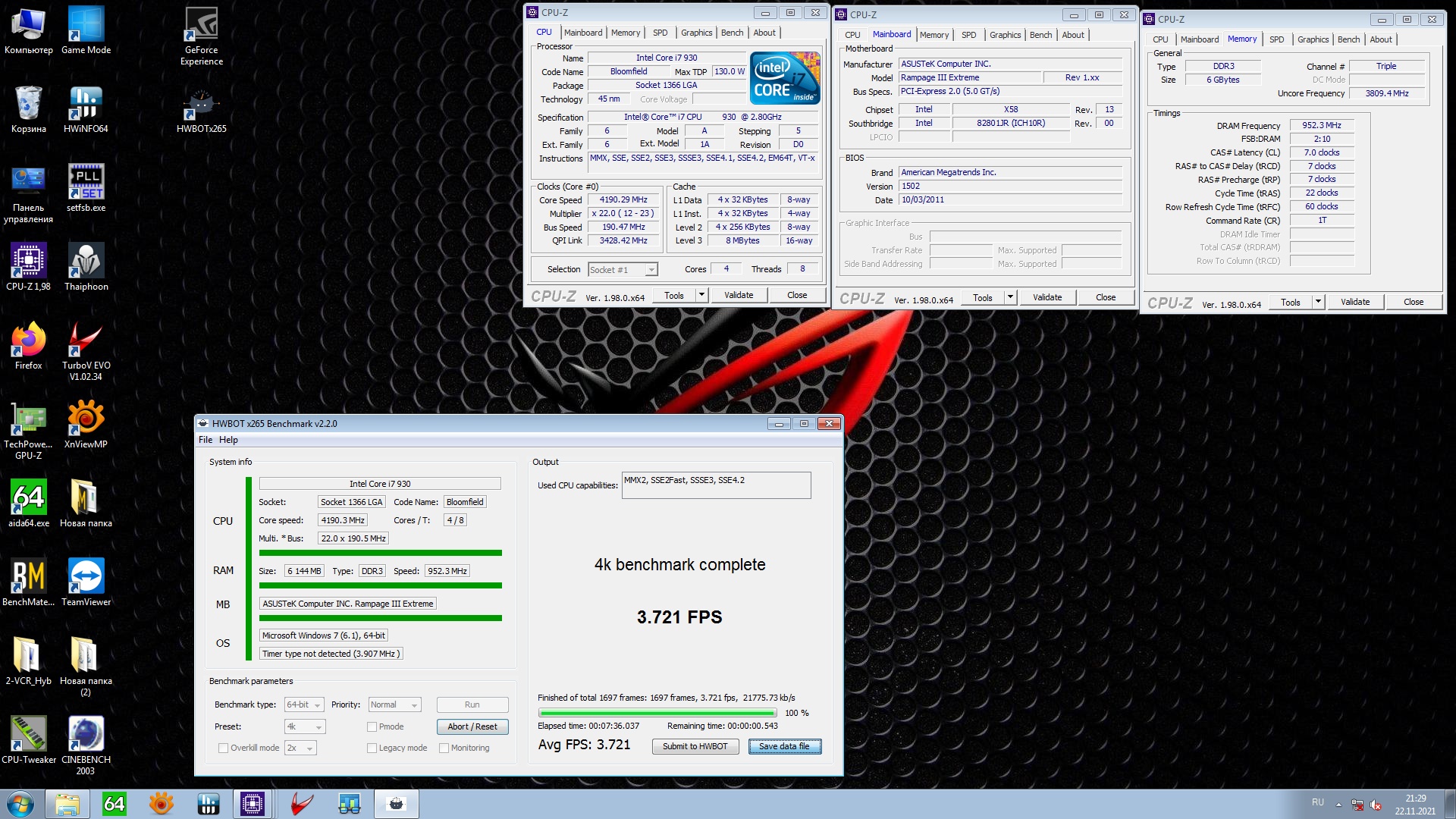Expand Tools arrow in Mainboard CPU-Z window
The width and height of the screenshot is (1456, 819).
(x=1010, y=297)
